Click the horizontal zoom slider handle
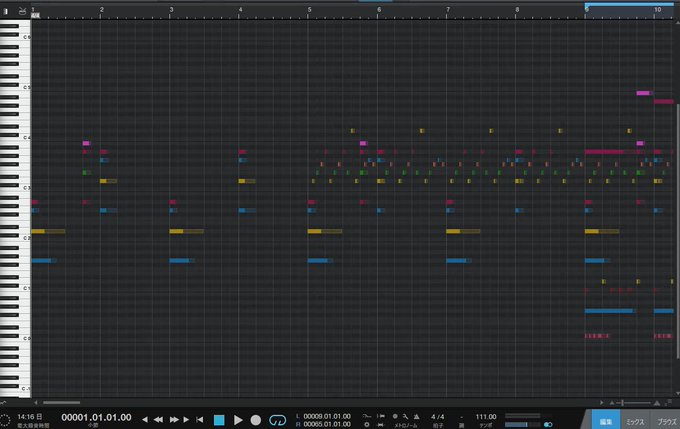 pyautogui.click(x=623, y=403)
